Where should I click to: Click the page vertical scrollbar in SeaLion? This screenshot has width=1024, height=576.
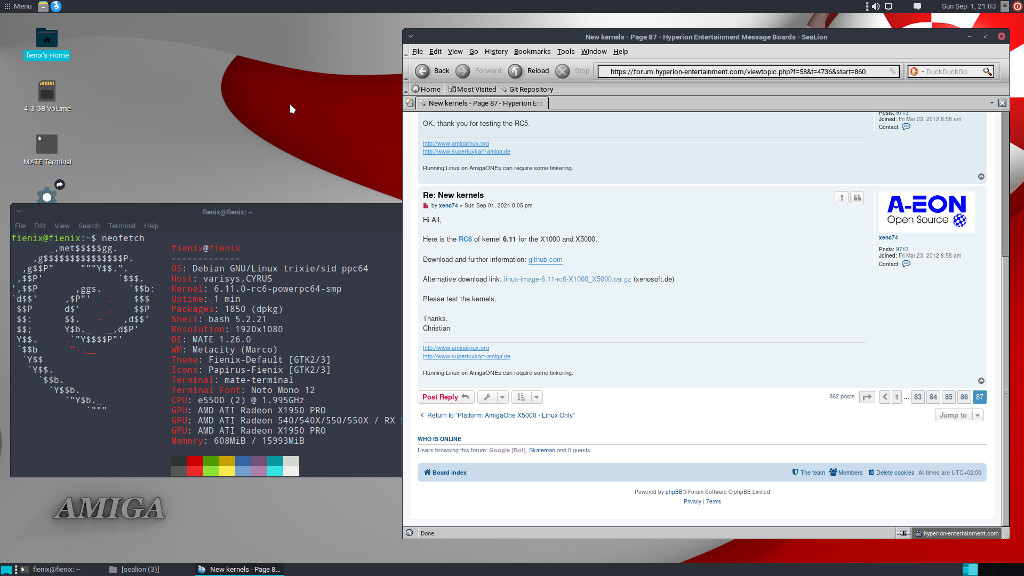tap(1005, 318)
